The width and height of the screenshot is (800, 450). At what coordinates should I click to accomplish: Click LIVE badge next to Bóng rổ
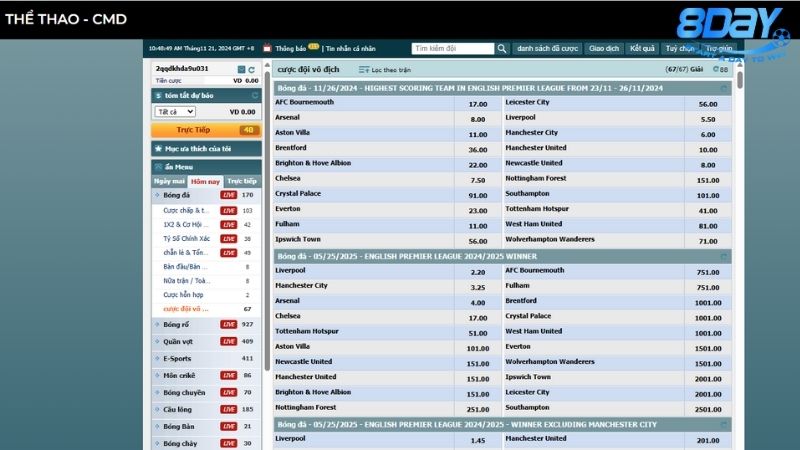pyautogui.click(x=229, y=324)
